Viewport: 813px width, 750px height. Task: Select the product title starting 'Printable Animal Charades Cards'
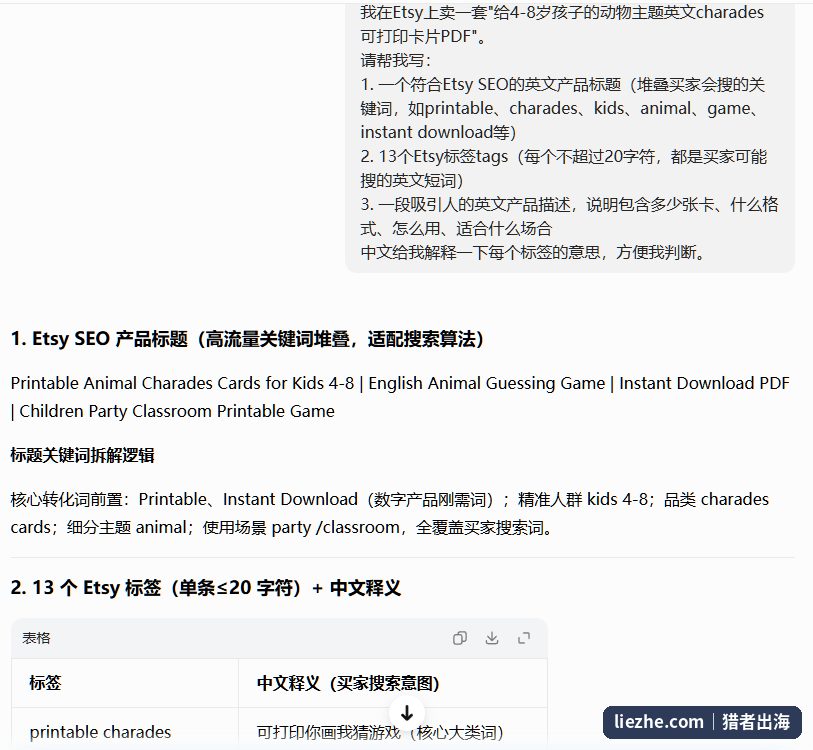[400, 397]
